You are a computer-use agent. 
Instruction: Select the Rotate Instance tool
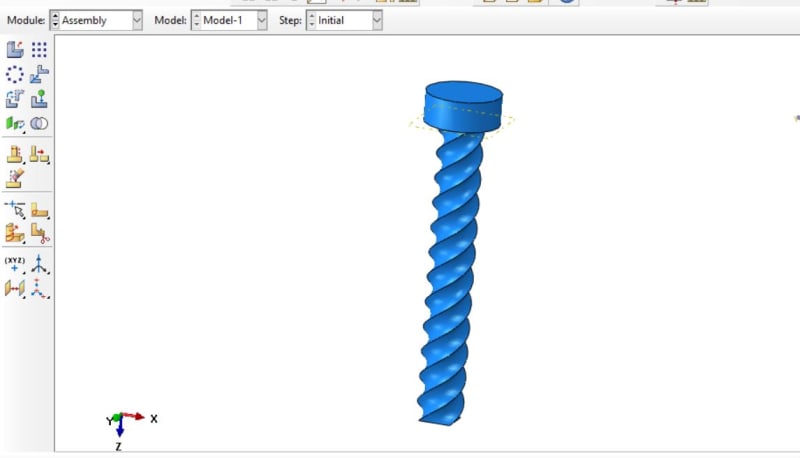coord(15,99)
